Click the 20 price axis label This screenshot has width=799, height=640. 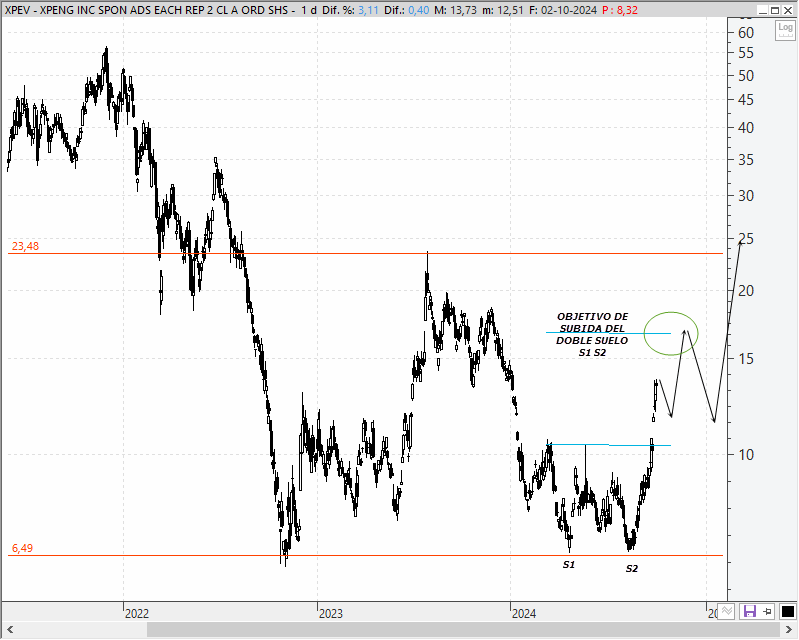(x=745, y=291)
